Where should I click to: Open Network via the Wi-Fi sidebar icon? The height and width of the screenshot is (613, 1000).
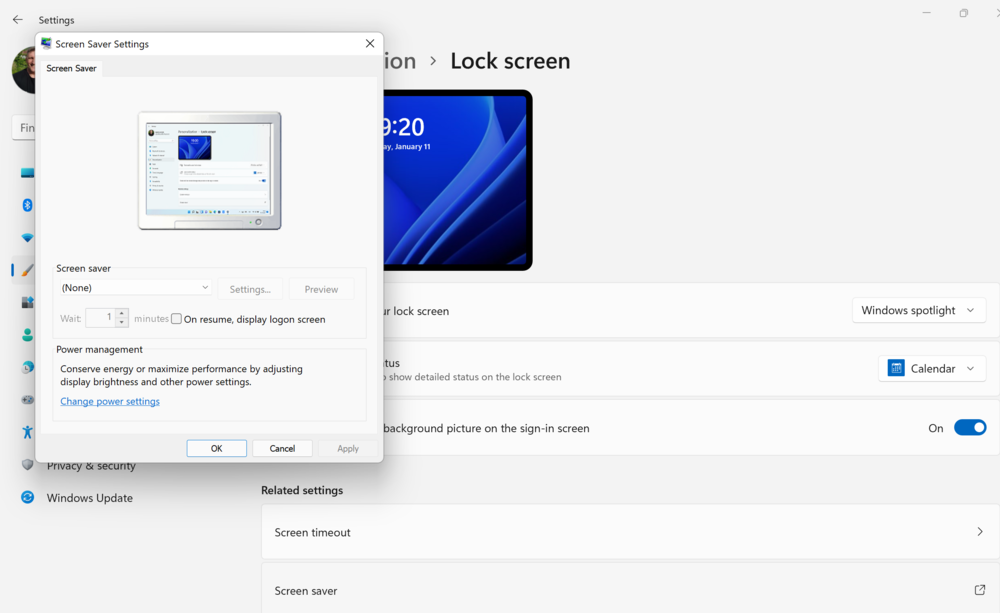(x=28, y=238)
